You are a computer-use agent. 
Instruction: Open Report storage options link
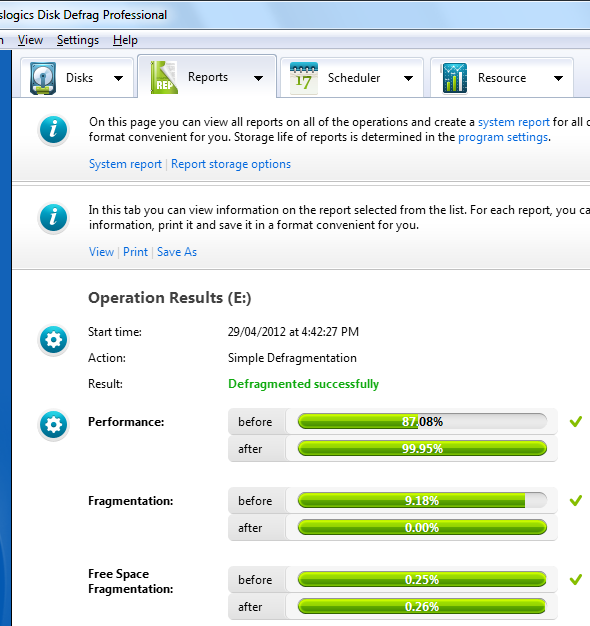click(x=231, y=164)
